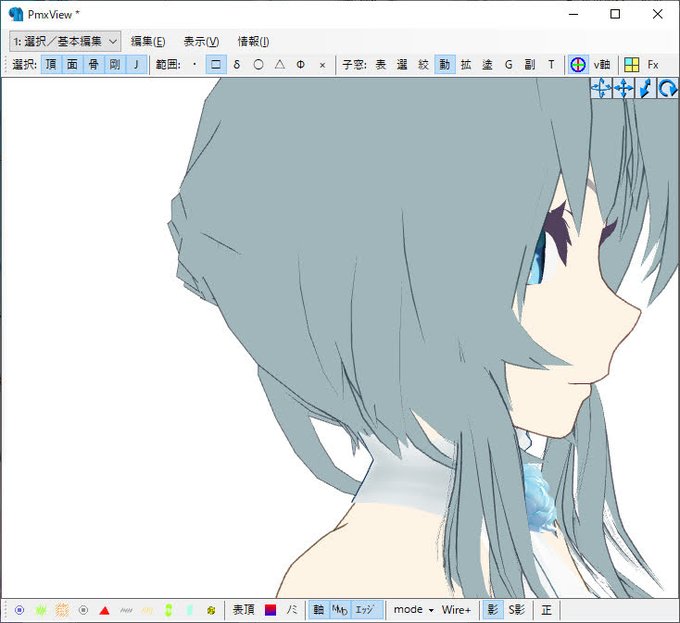
Task: Toggle the blue circle vertex display icon
Action: tap(20, 610)
